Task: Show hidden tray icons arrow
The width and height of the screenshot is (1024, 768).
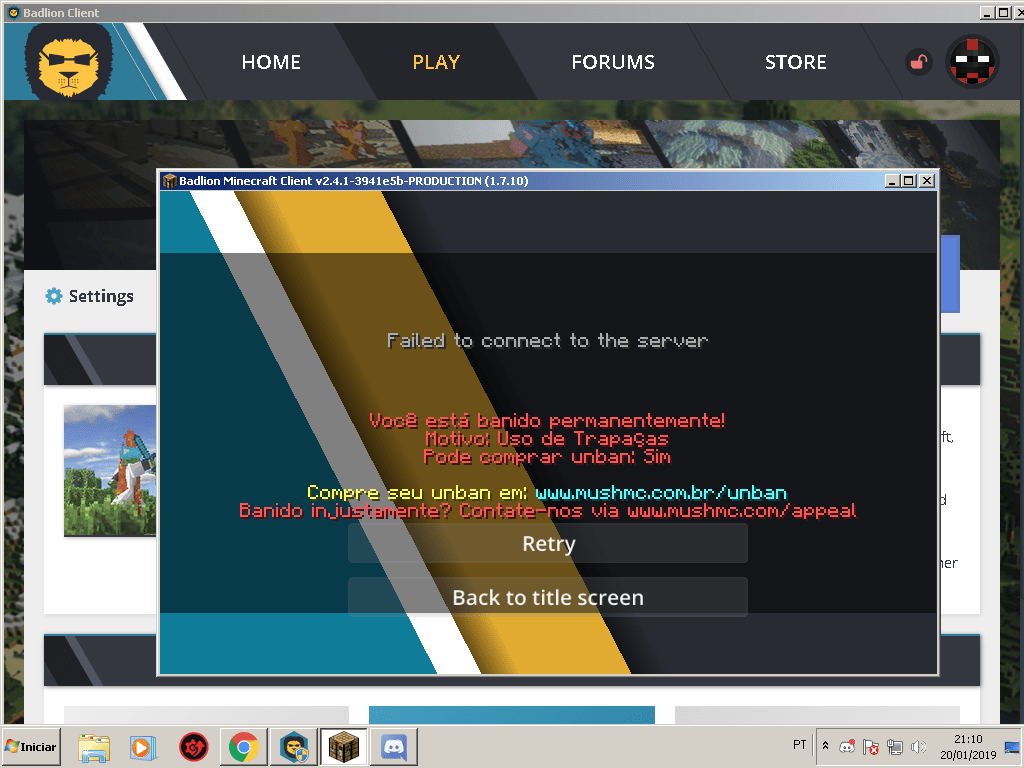Action: click(x=825, y=746)
